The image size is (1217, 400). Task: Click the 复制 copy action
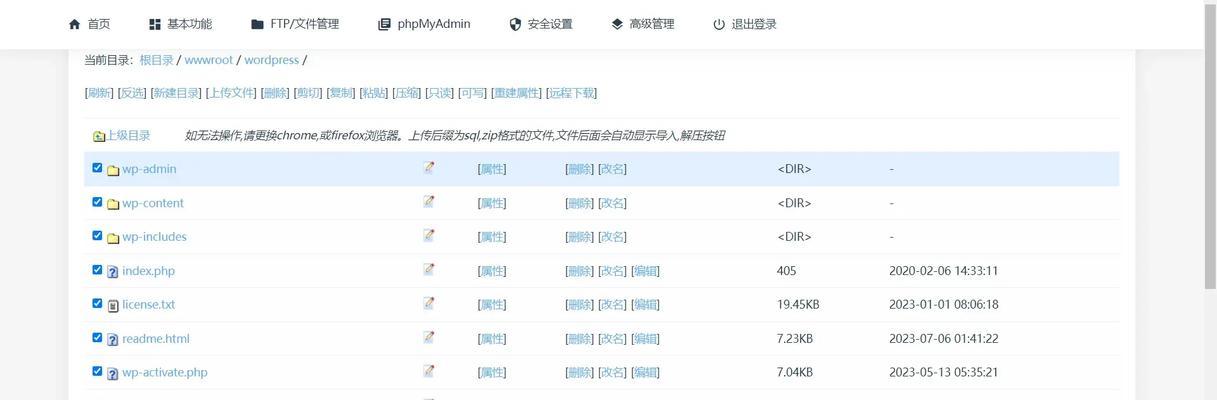pyautogui.click(x=341, y=93)
